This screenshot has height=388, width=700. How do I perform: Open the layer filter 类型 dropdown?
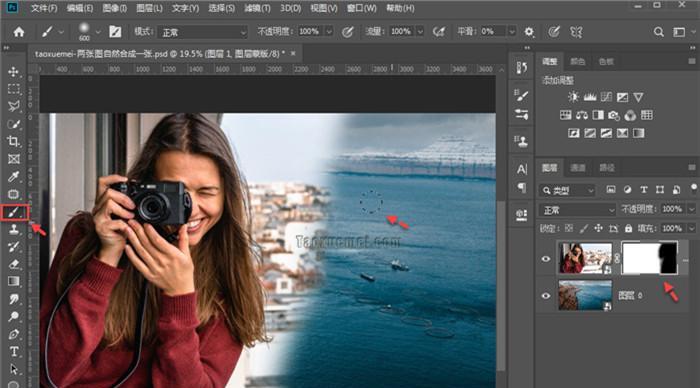[x=567, y=191]
